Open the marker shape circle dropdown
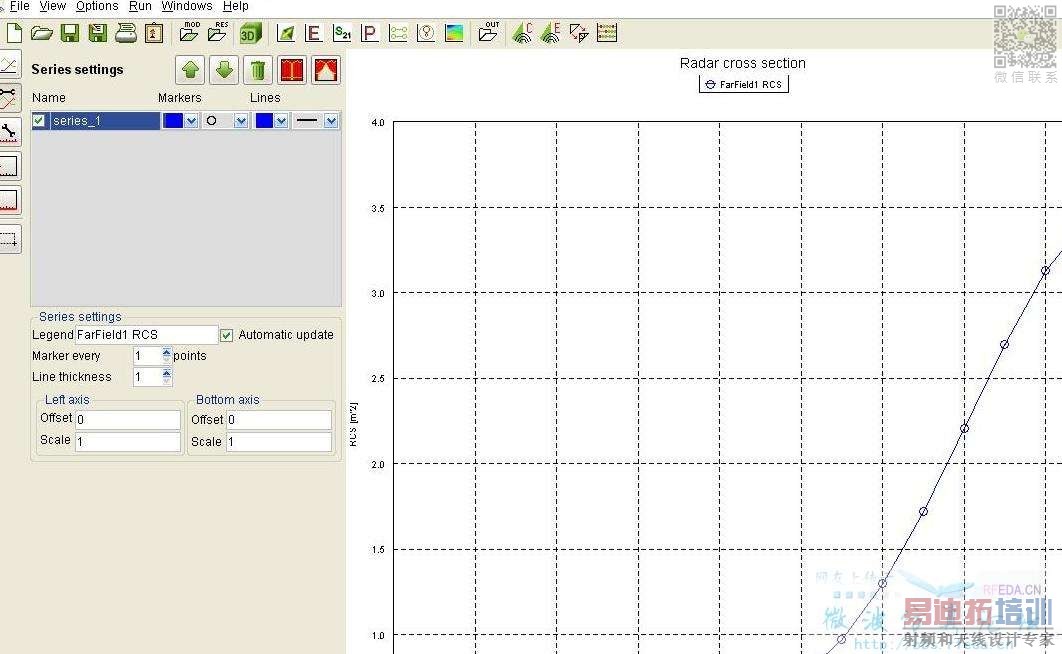Viewport: 1062px width, 654px height. tap(240, 121)
